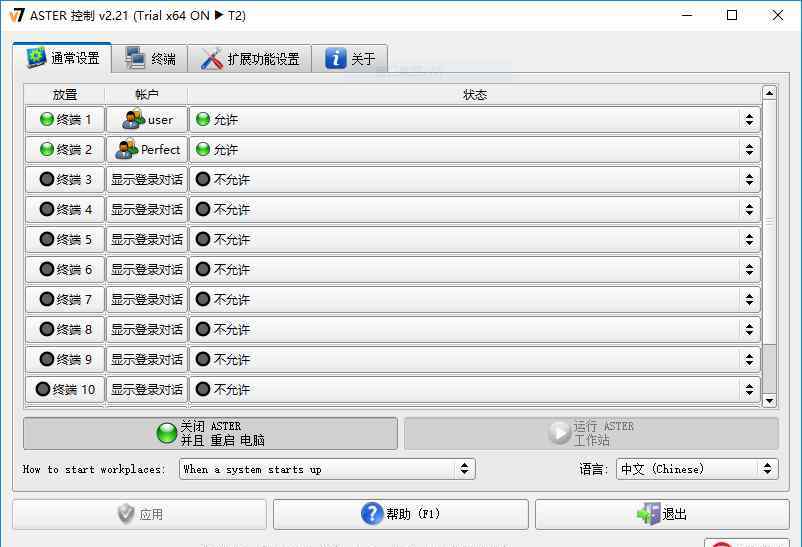Toggle the 终端 1 placement button
Viewport: 802px width, 547px height.
(65, 120)
